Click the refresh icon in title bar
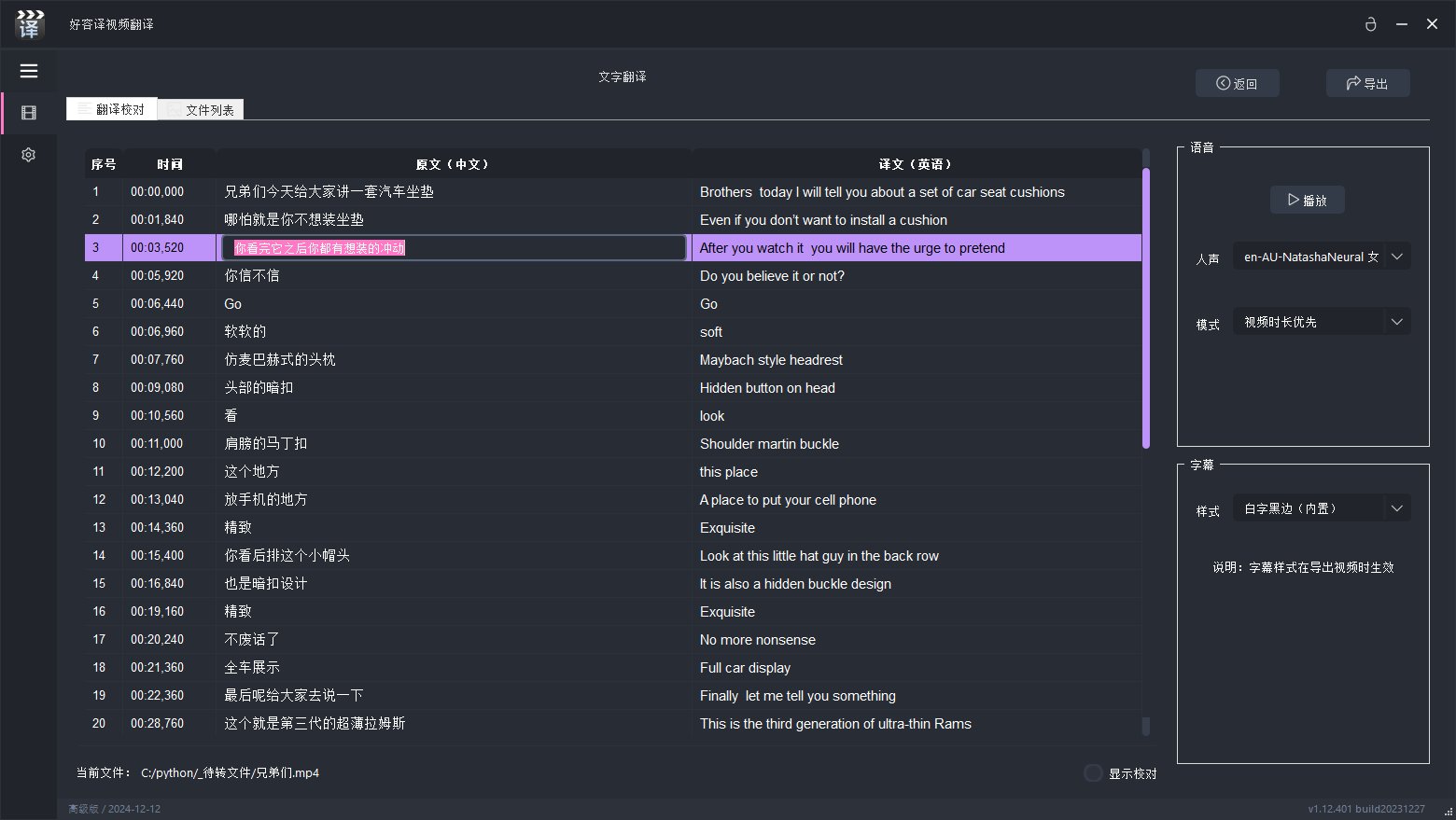 (1370, 24)
